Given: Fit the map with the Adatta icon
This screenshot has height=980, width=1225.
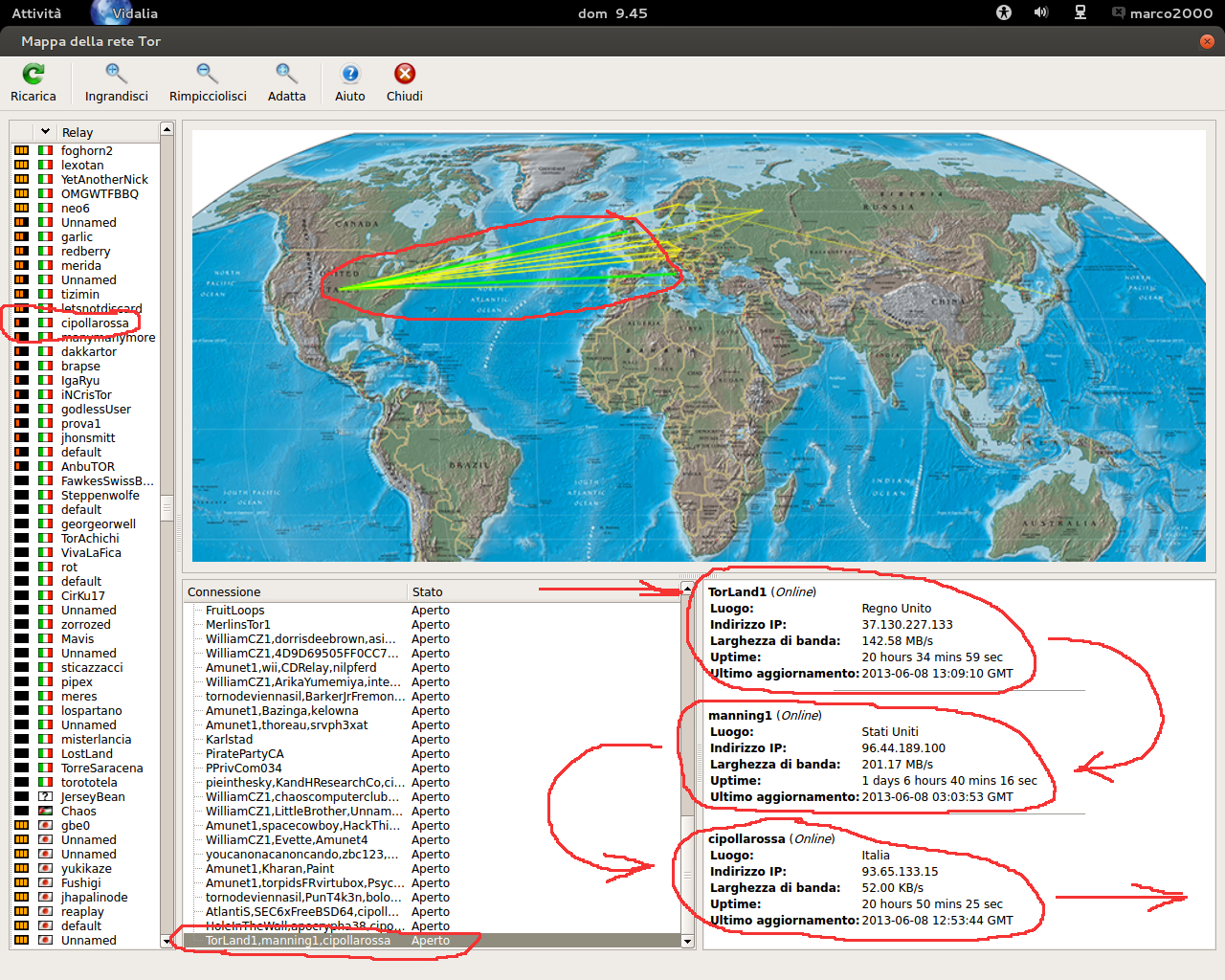Looking at the screenshot, I should click(x=286, y=74).
